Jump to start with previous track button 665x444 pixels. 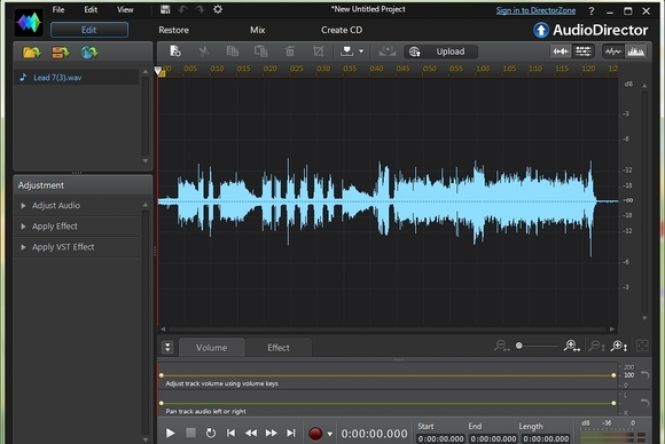pyautogui.click(x=231, y=433)
